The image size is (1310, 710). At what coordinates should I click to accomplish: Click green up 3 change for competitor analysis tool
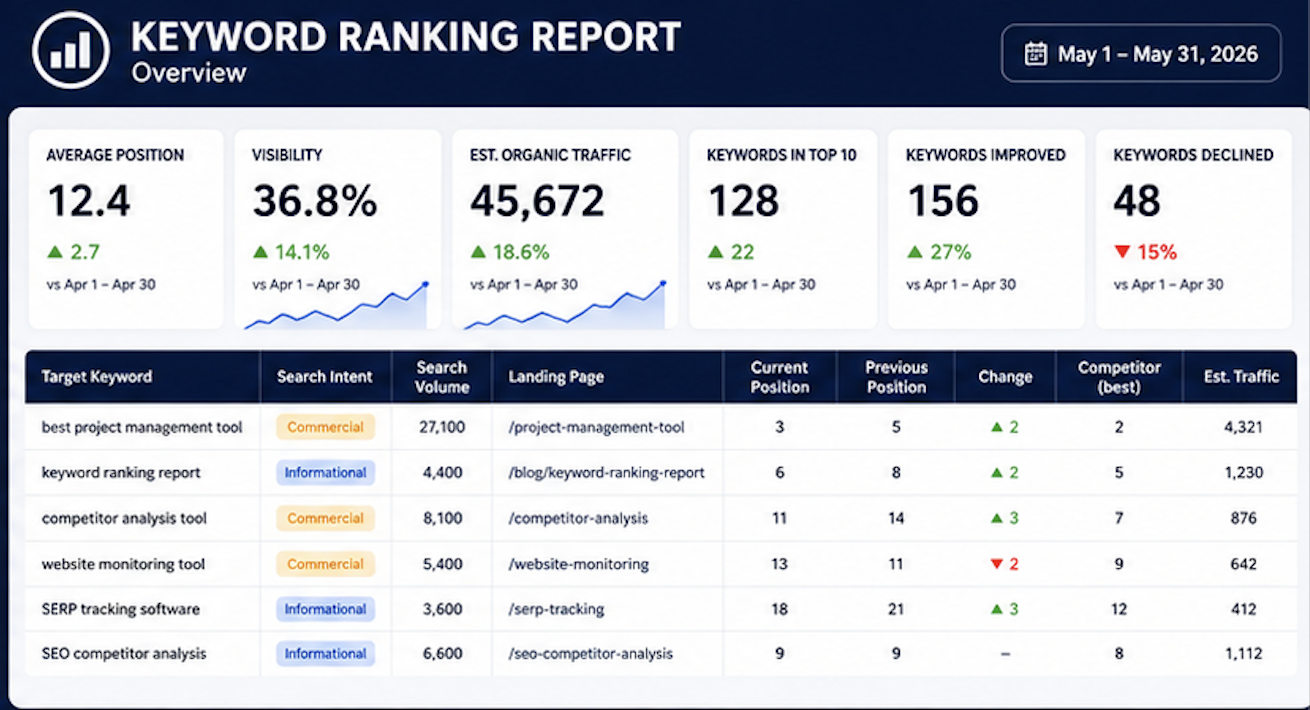[x=1005, y=518]
